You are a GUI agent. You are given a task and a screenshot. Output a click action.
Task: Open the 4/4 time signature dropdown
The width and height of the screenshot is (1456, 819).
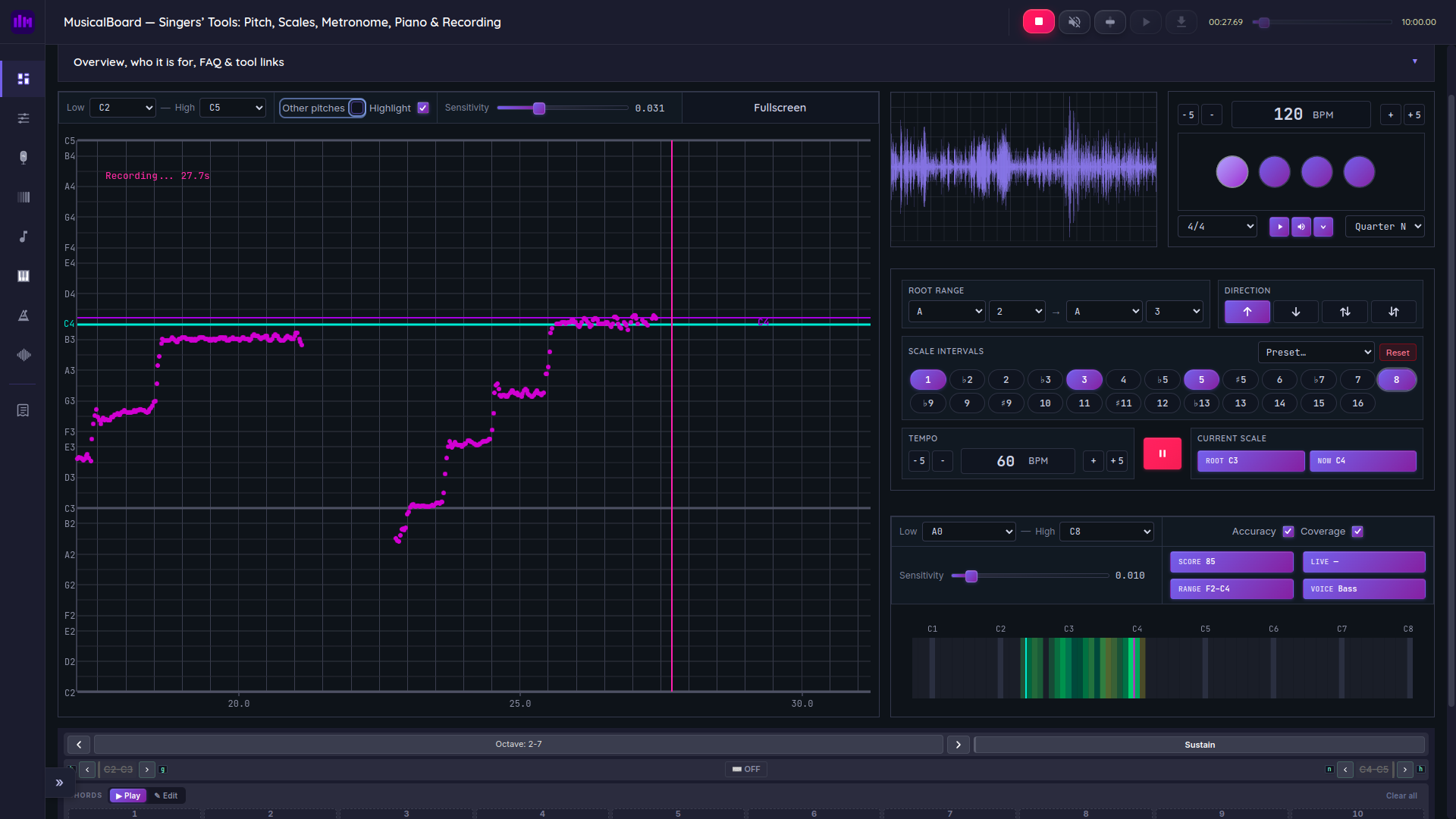pos(1217,227)
